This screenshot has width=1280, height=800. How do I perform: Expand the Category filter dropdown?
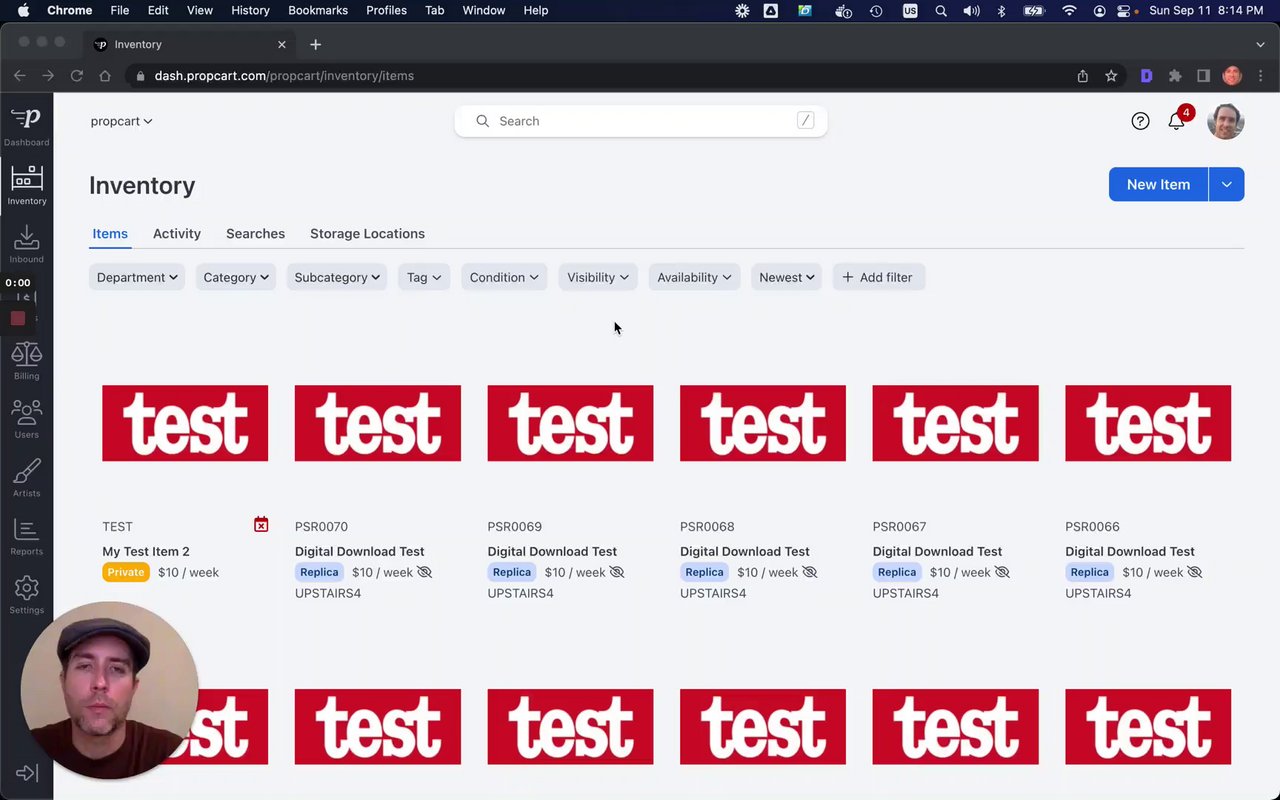236,277
